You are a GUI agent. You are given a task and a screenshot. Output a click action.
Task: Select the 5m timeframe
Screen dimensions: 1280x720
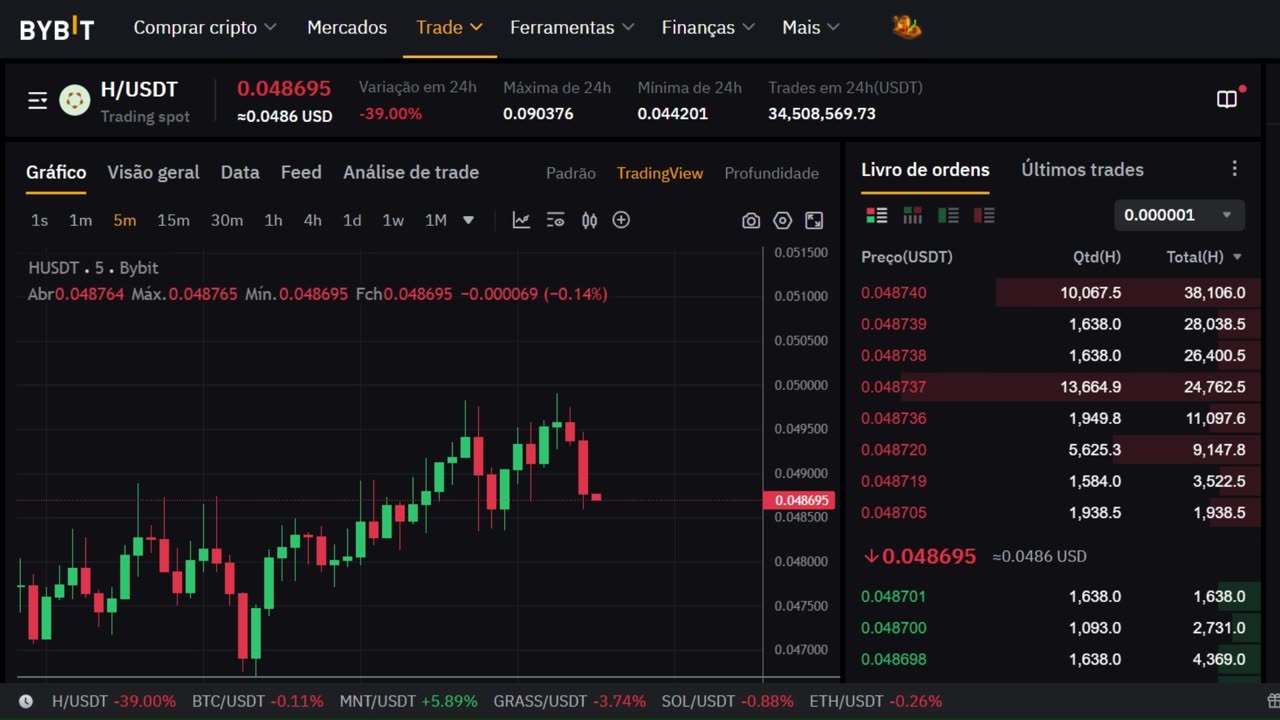point(124,220)
